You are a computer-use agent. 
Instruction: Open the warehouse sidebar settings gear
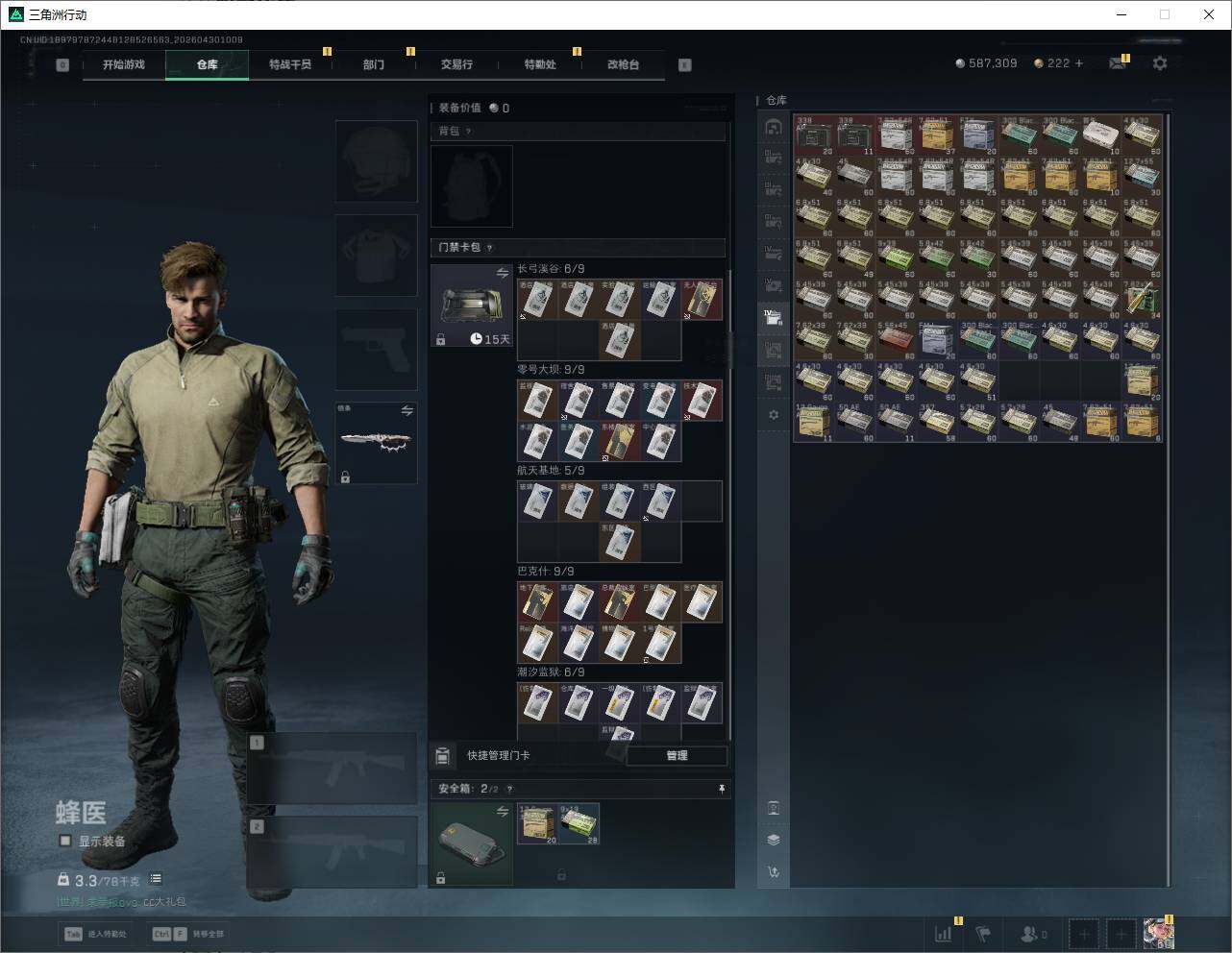774,415
